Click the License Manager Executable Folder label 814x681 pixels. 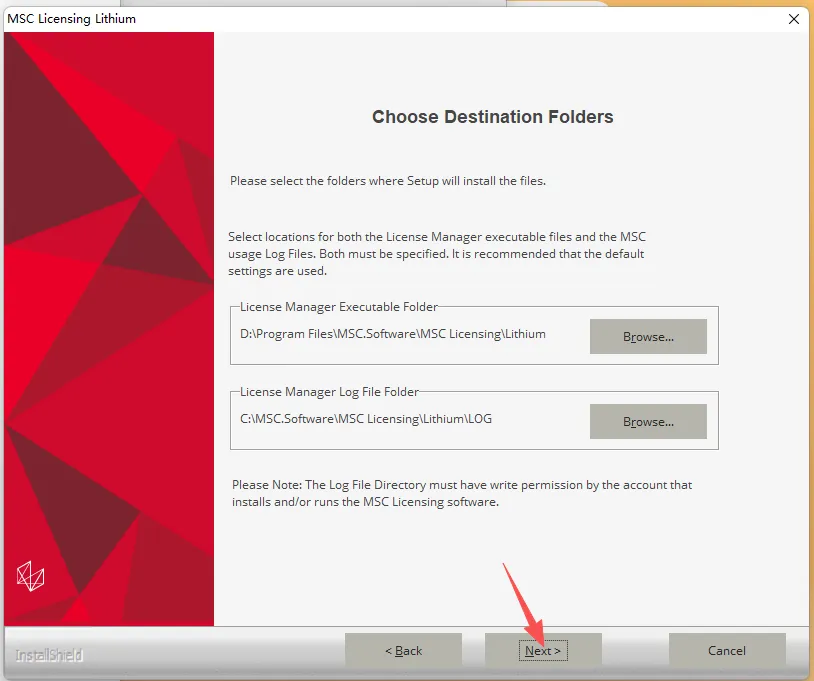[338, 307]
